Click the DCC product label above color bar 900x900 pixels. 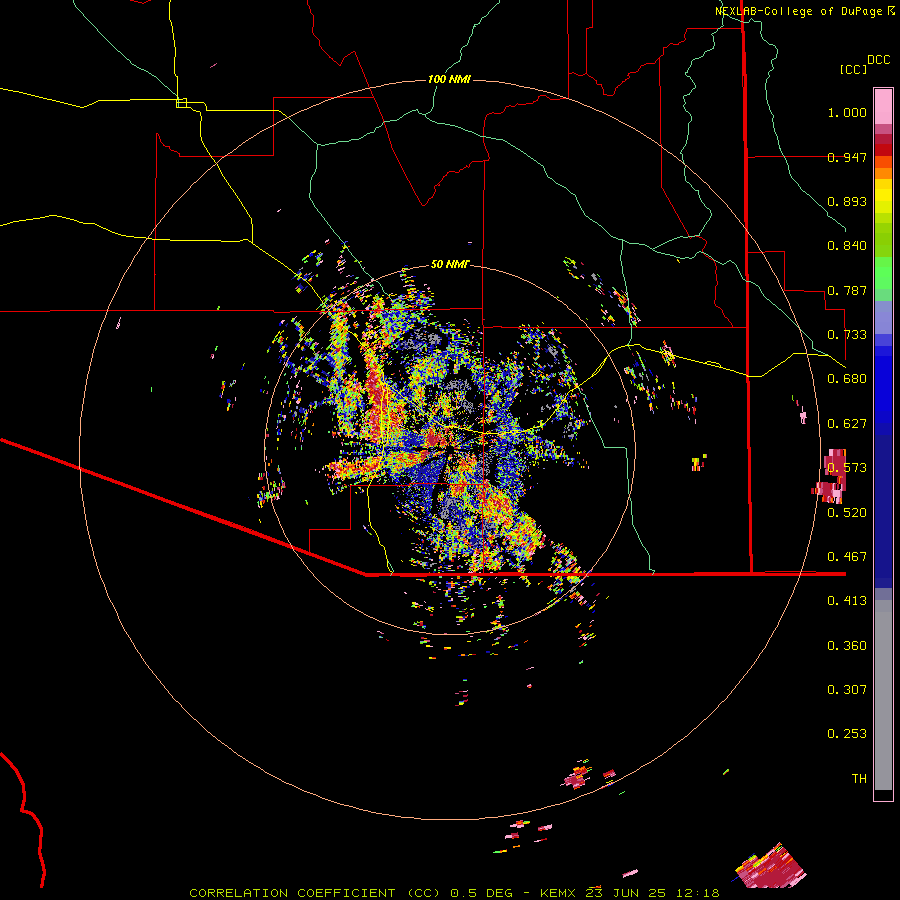[x=878, y=60]
